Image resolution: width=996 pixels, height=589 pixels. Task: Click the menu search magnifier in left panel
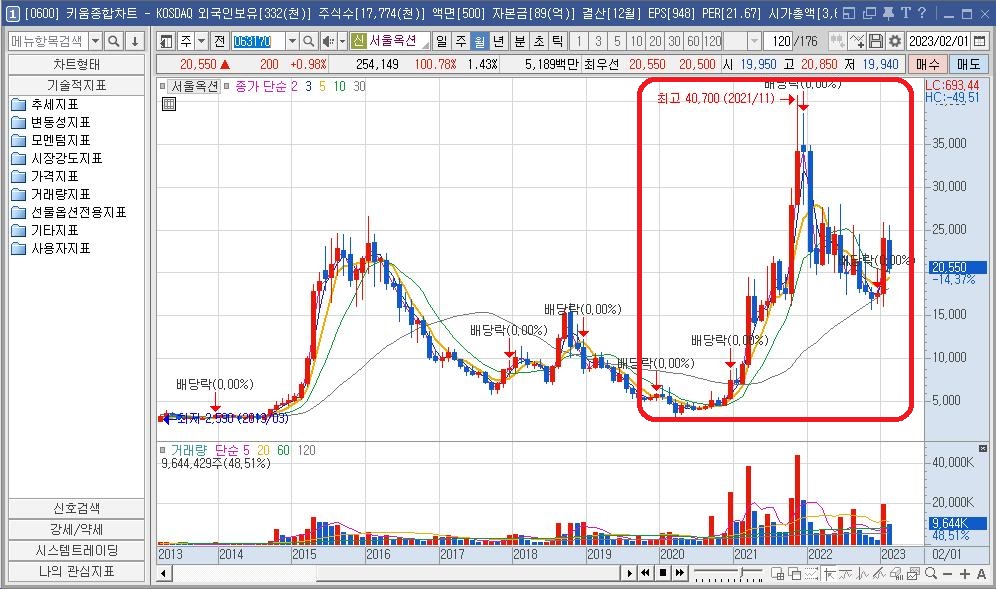[114, 42]
